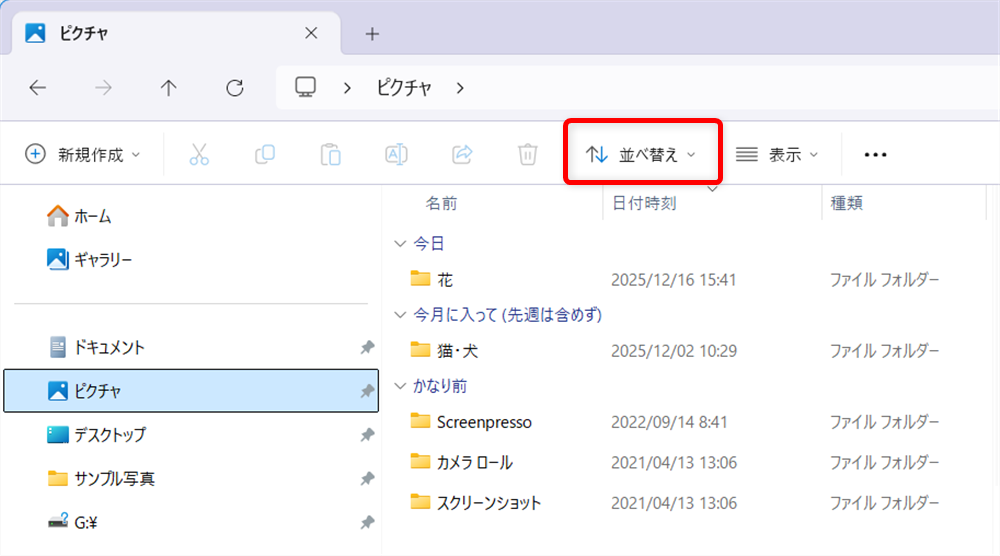Screen dimensions: 1000x556
Task: Click the Screenpresso folder icon
Action: point(420,421)
